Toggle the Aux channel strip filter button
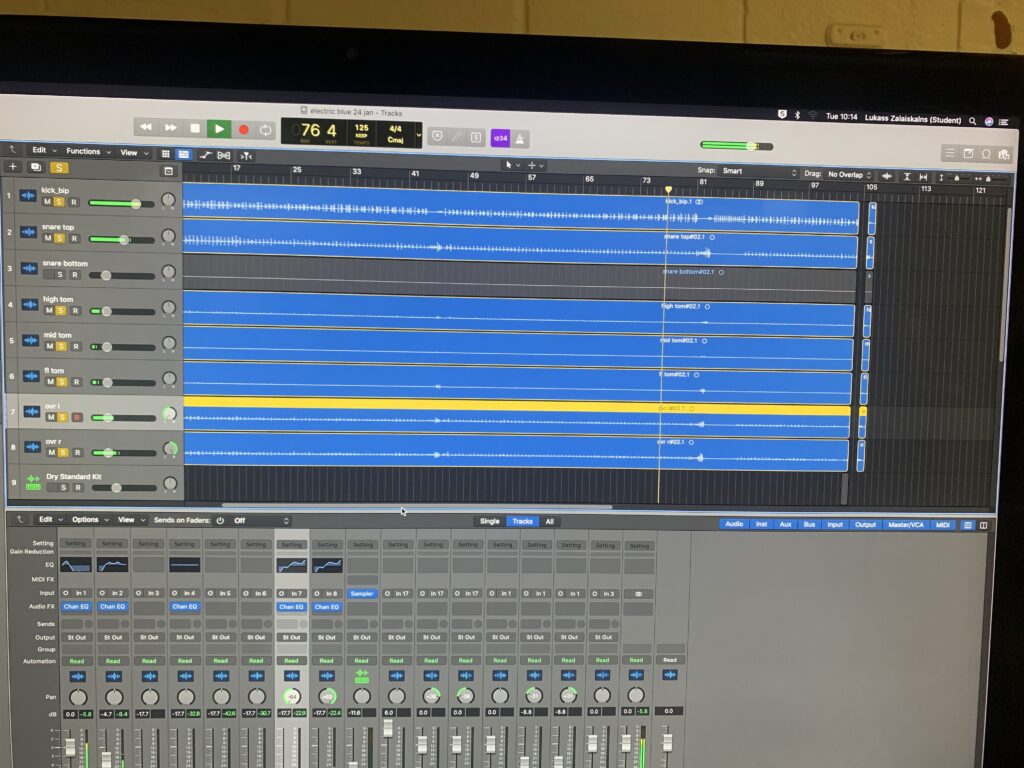The width and height of the screenshot is (1024, 768). pos(786,524)
